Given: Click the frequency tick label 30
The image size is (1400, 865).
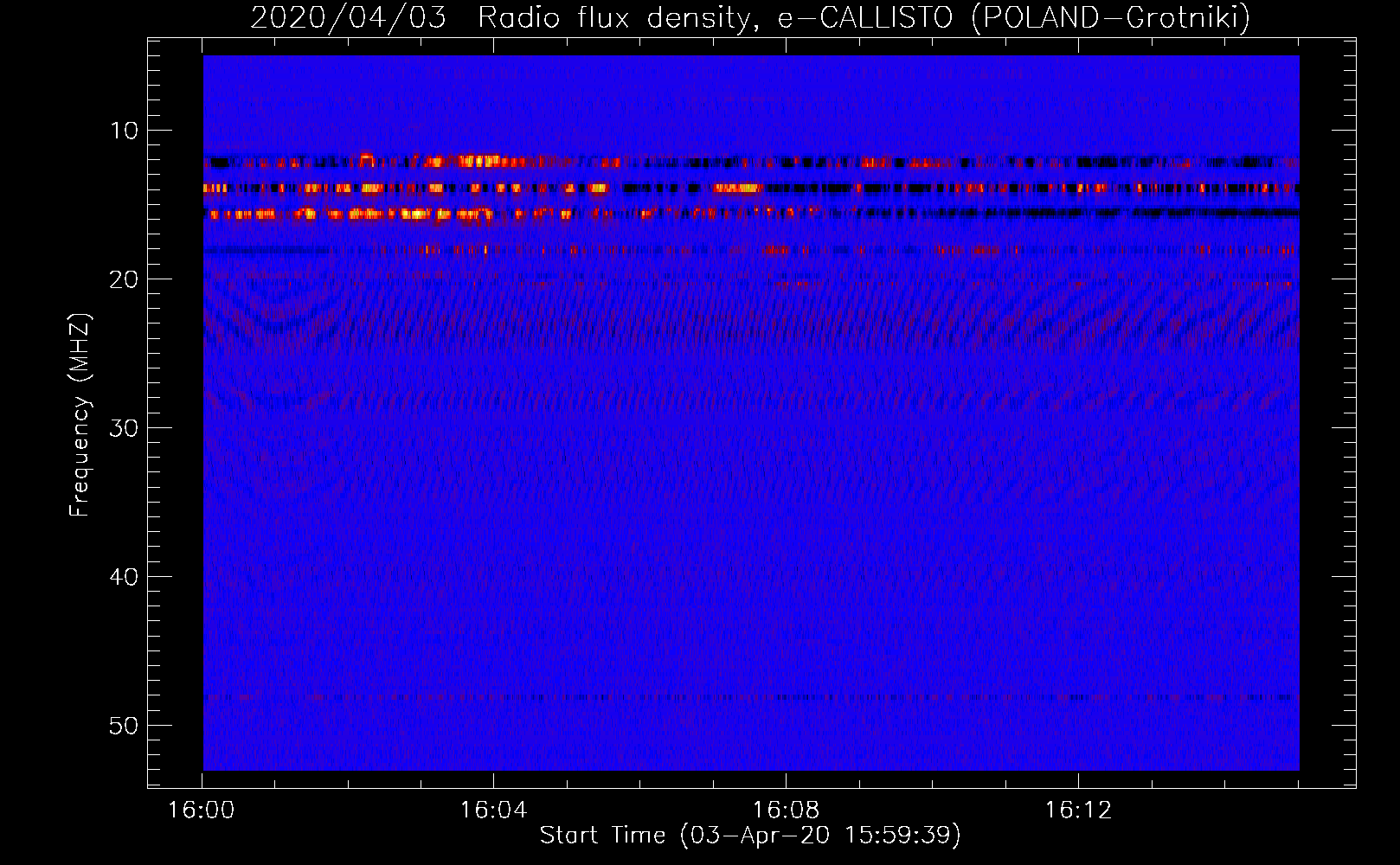Looking at the screenshot, I should click(125, 428).
